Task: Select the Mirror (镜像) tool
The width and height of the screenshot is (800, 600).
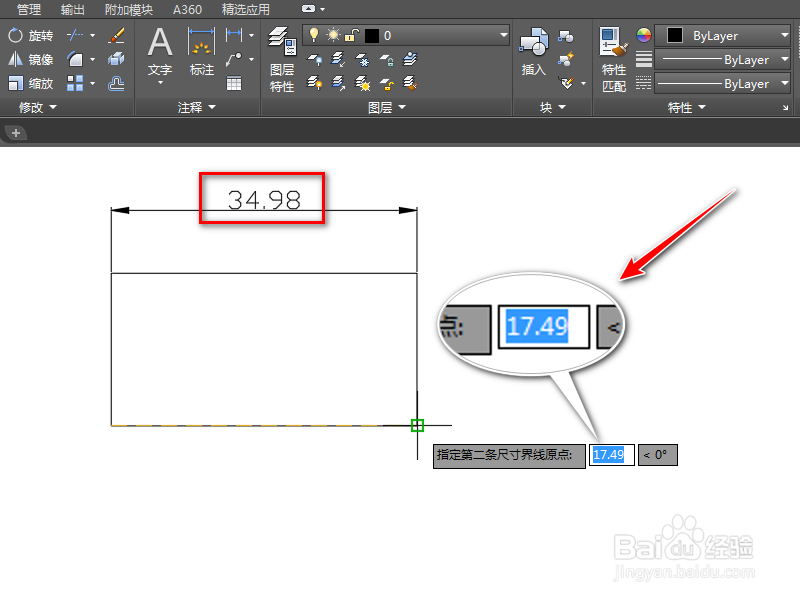Action: [31, 59]
